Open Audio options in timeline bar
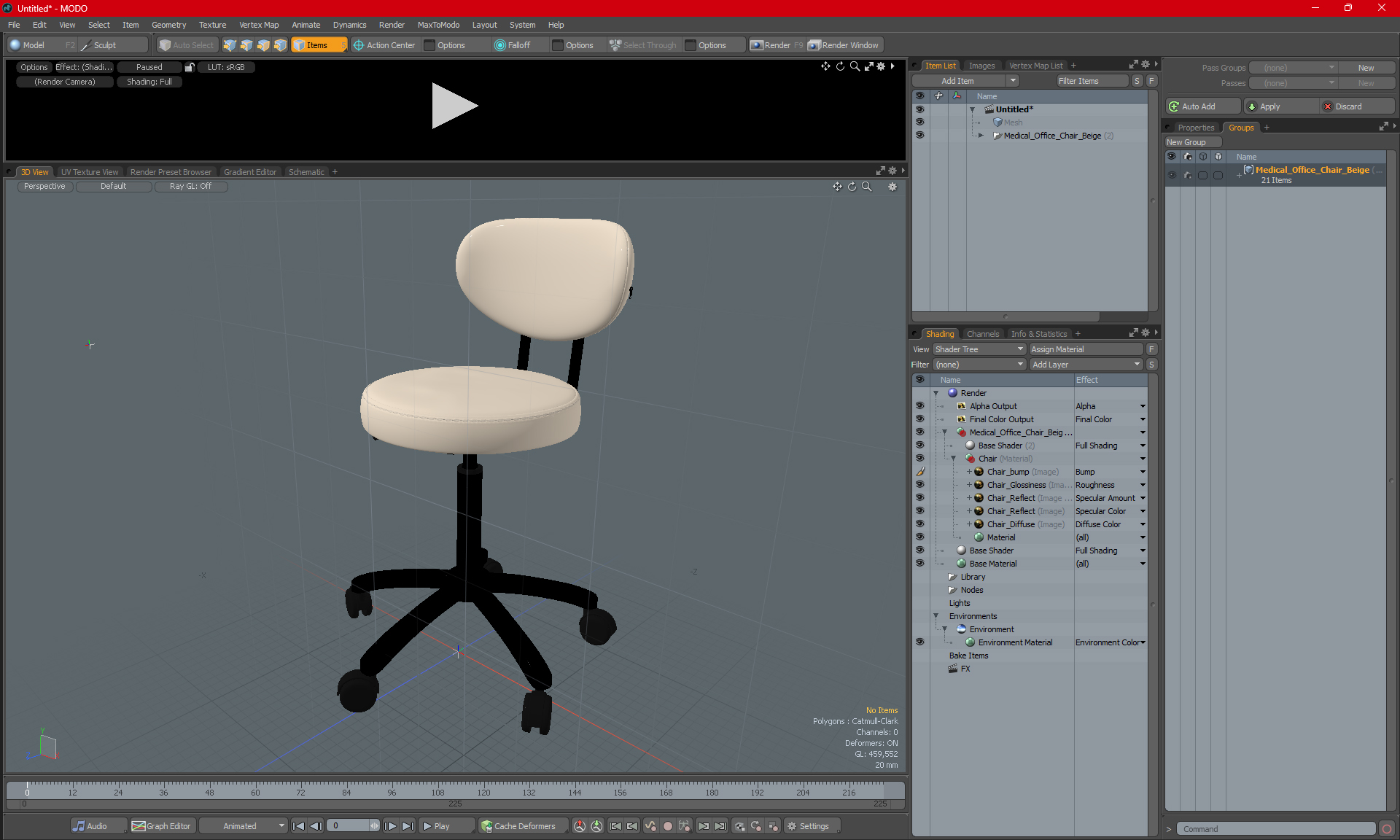1400x840 pixels. pos(98,826)
